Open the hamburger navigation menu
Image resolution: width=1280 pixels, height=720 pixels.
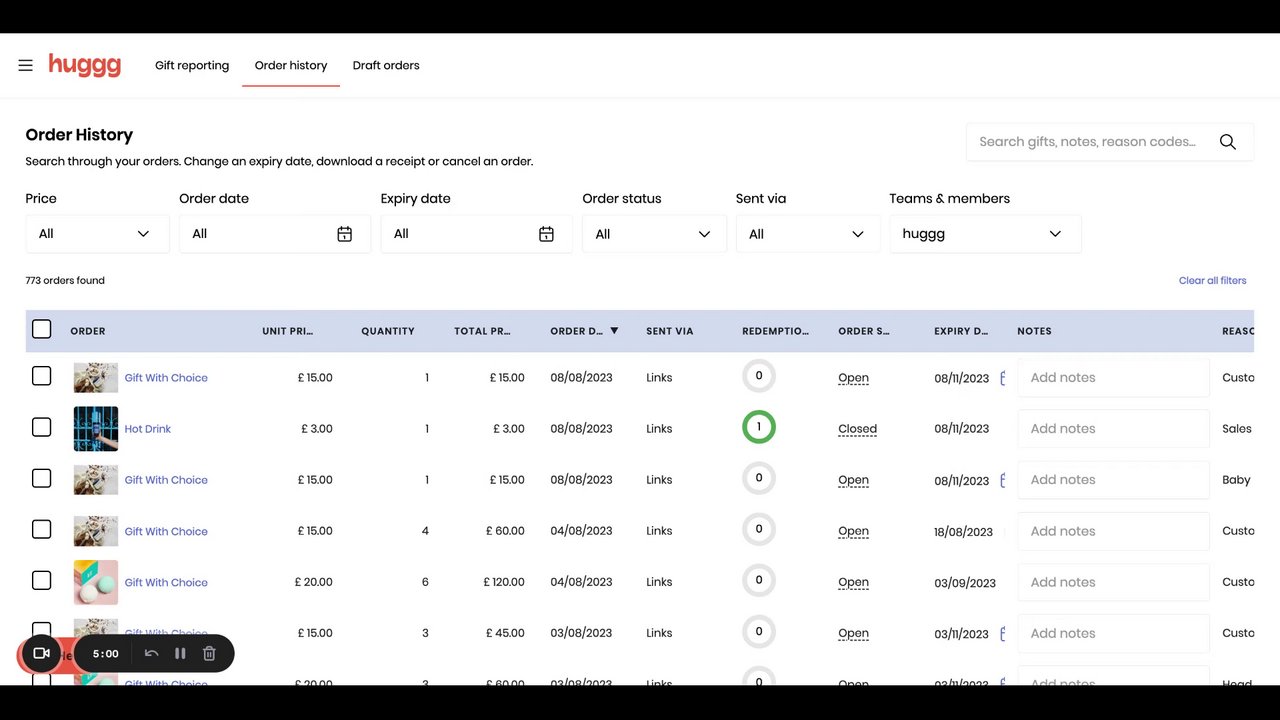(26, 66)
